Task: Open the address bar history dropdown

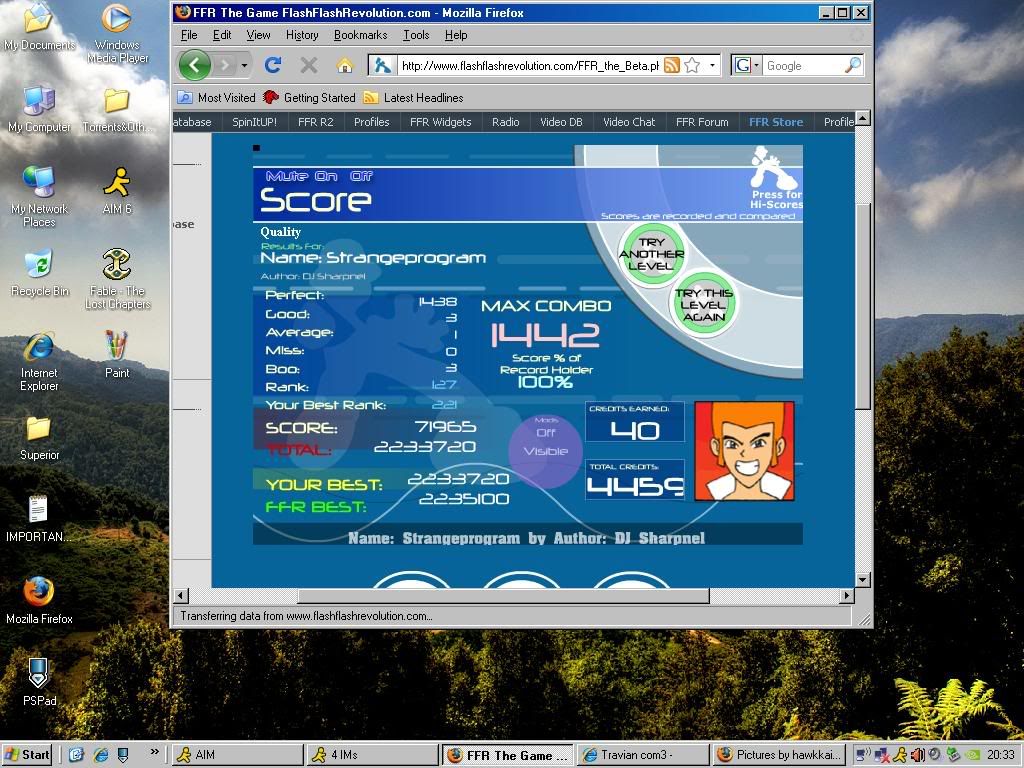Action: pos(713,66)
